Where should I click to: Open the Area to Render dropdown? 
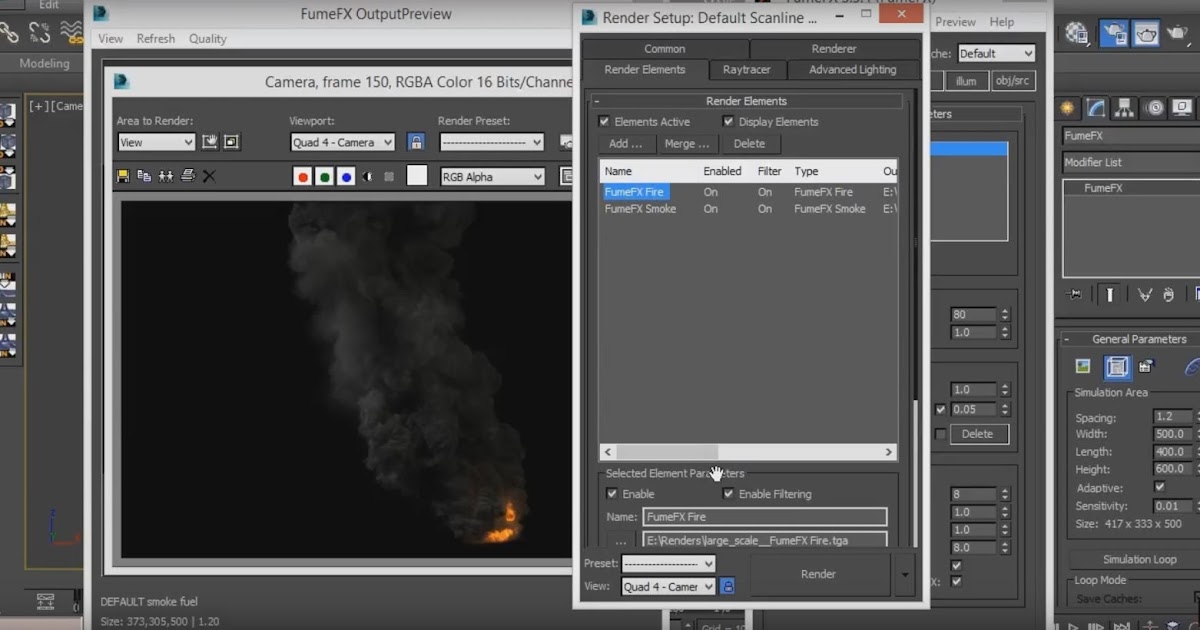[x=156, y=142]
